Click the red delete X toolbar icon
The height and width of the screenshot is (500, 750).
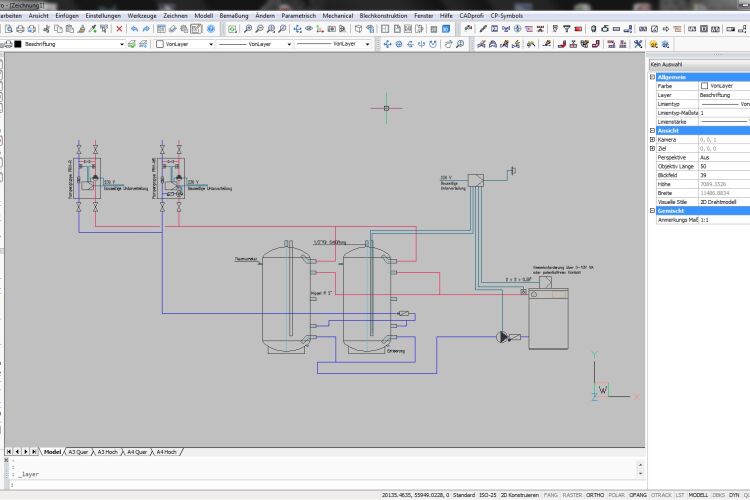(x=119, y=29)
